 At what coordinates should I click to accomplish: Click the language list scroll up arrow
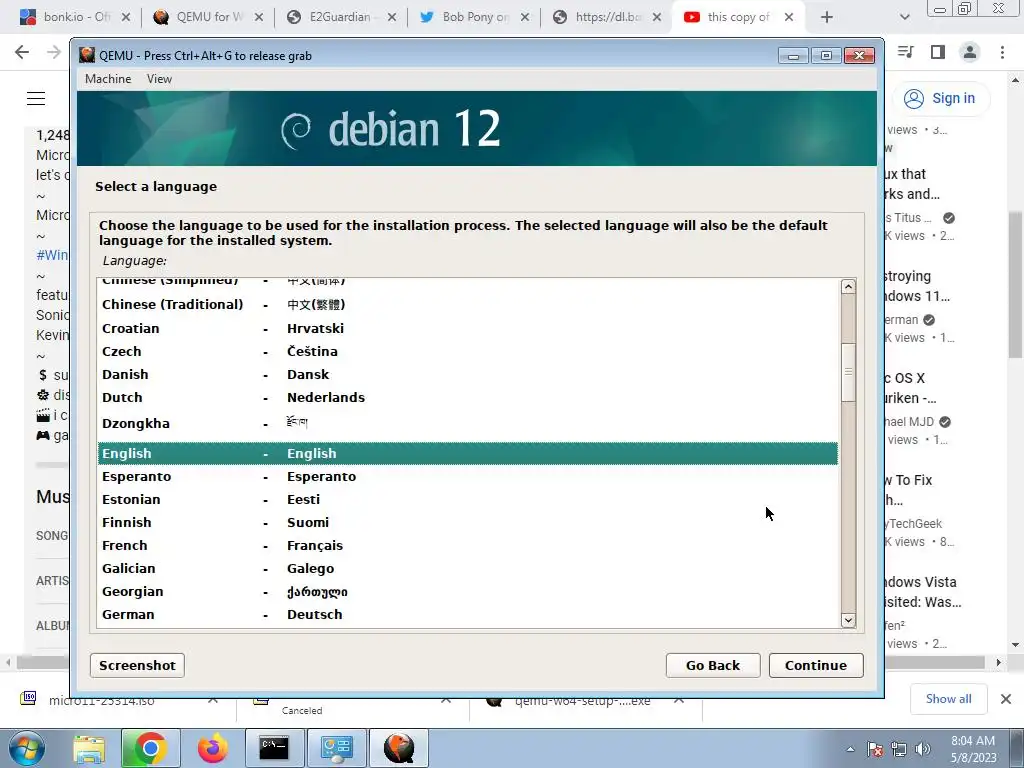[x=848, y=287]
